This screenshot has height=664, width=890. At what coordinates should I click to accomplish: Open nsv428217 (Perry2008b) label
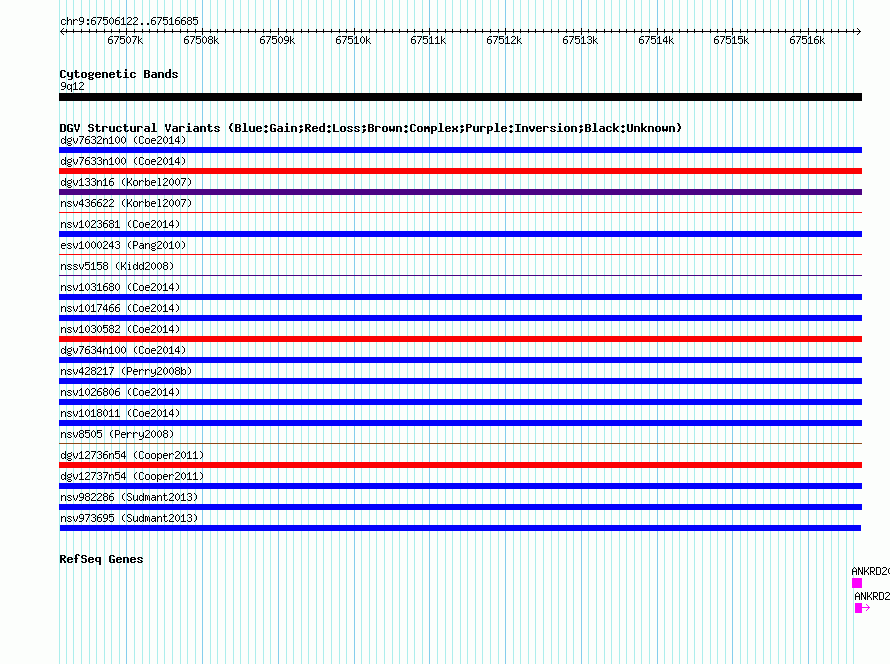click(x=126, y=371)
